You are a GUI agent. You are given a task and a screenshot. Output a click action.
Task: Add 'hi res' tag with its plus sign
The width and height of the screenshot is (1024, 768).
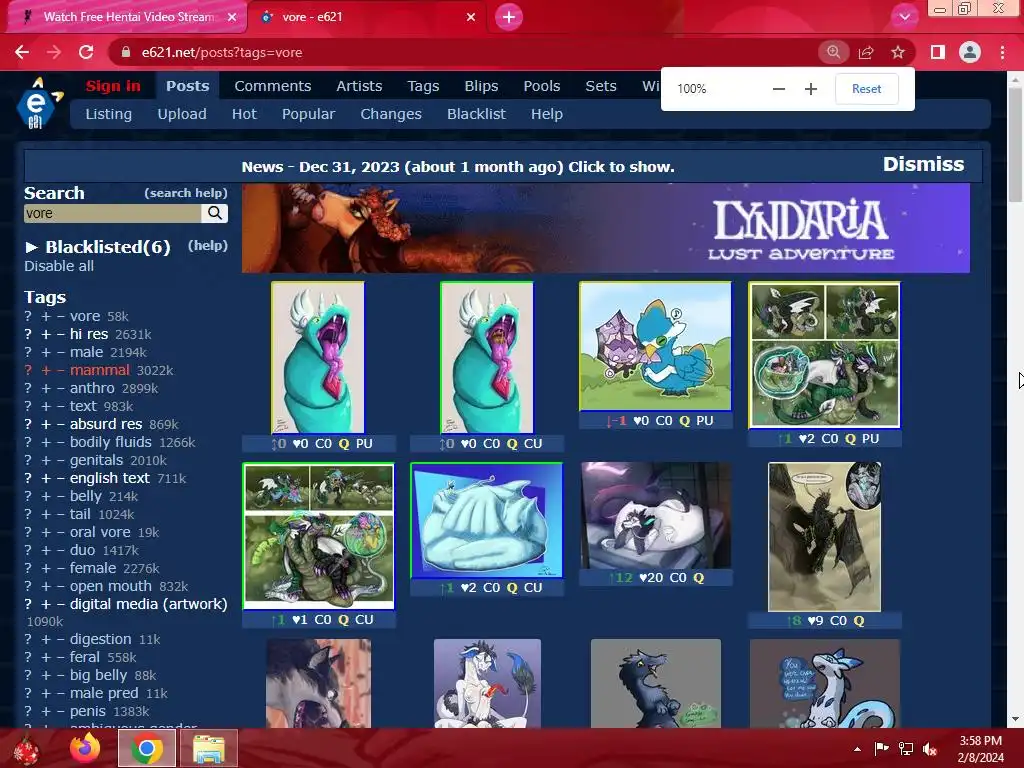pos(46,334)
